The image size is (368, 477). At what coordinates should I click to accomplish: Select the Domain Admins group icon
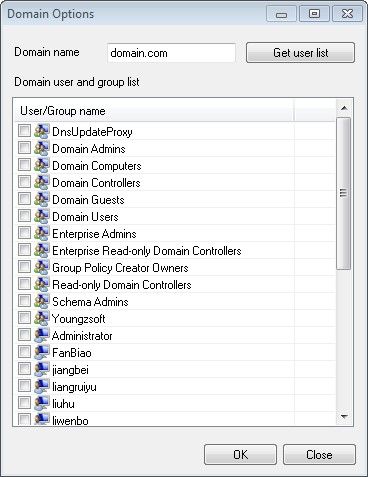pyautogui.click(x=42, y=148)
